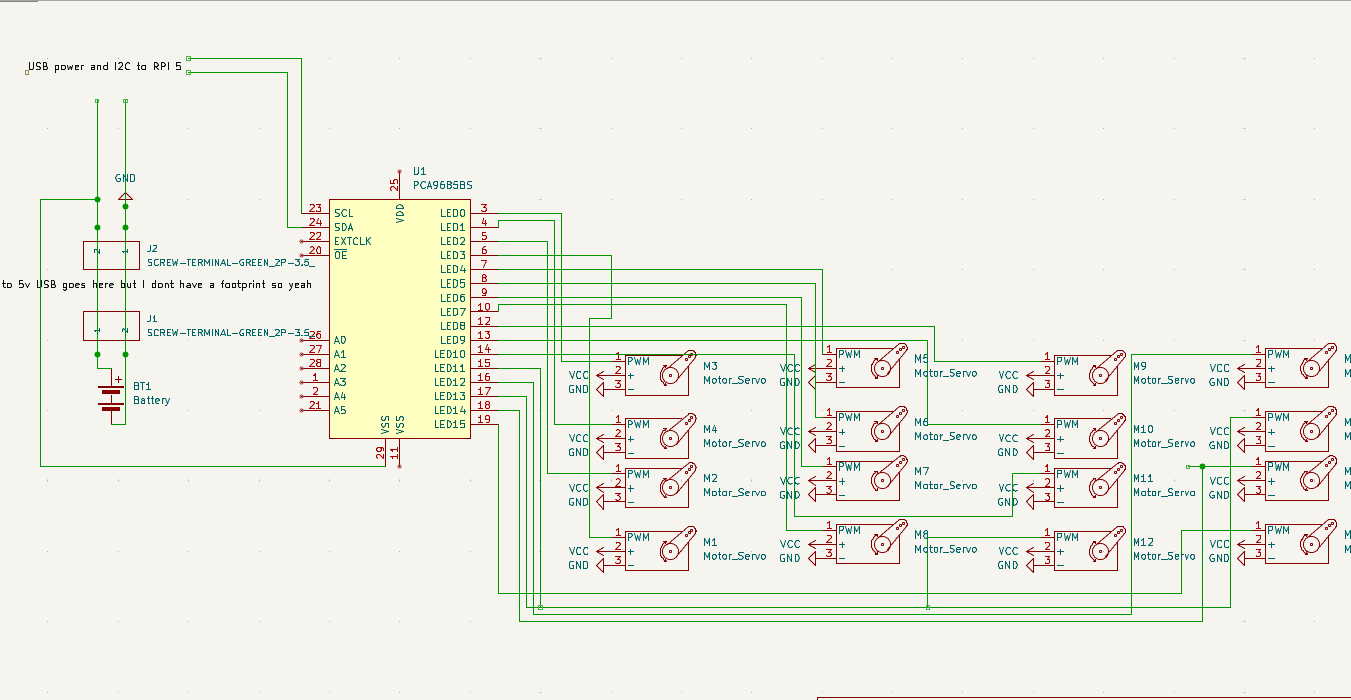Image resolution: width=1351 pixels, height=700 pixels.
Task: Select the SDA pin on U1
Action: (343, 227)
